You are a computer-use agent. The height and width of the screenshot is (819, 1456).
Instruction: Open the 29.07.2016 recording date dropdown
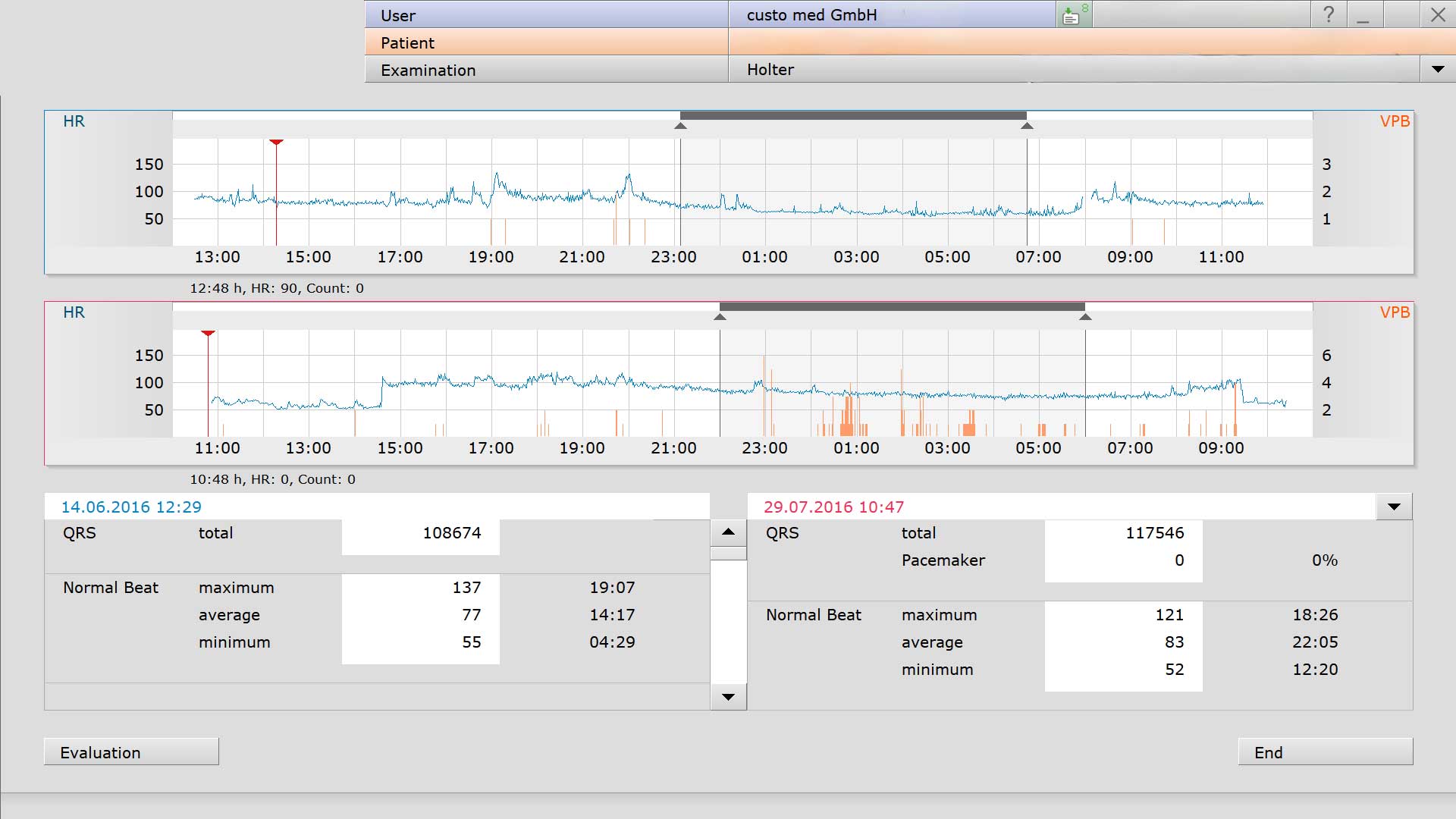tap(1394, 507)
